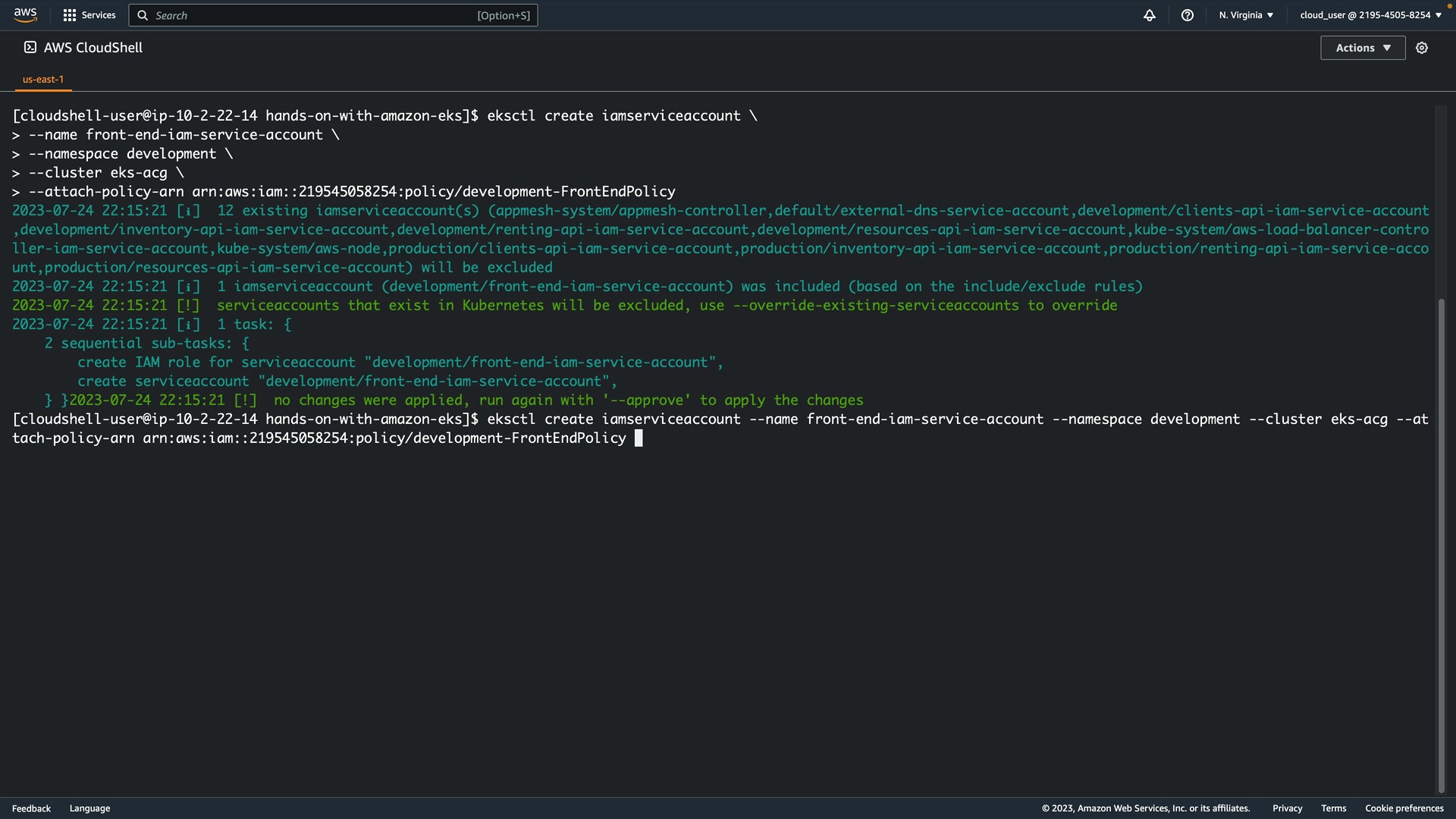
Task: Expand the Actions dropdown menu
Action: coord(1363,48)
